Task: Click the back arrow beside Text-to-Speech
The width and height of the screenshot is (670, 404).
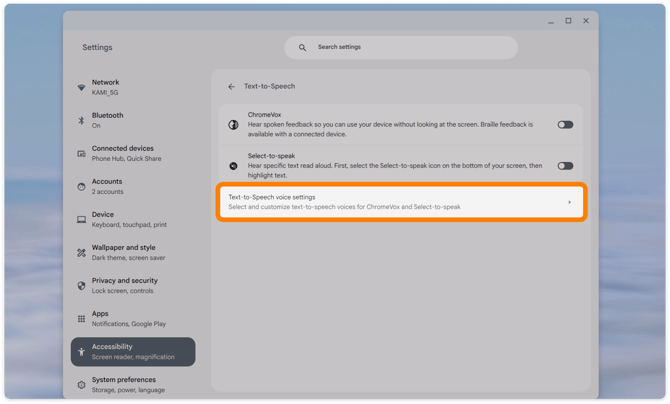Action: coord(231,87)
